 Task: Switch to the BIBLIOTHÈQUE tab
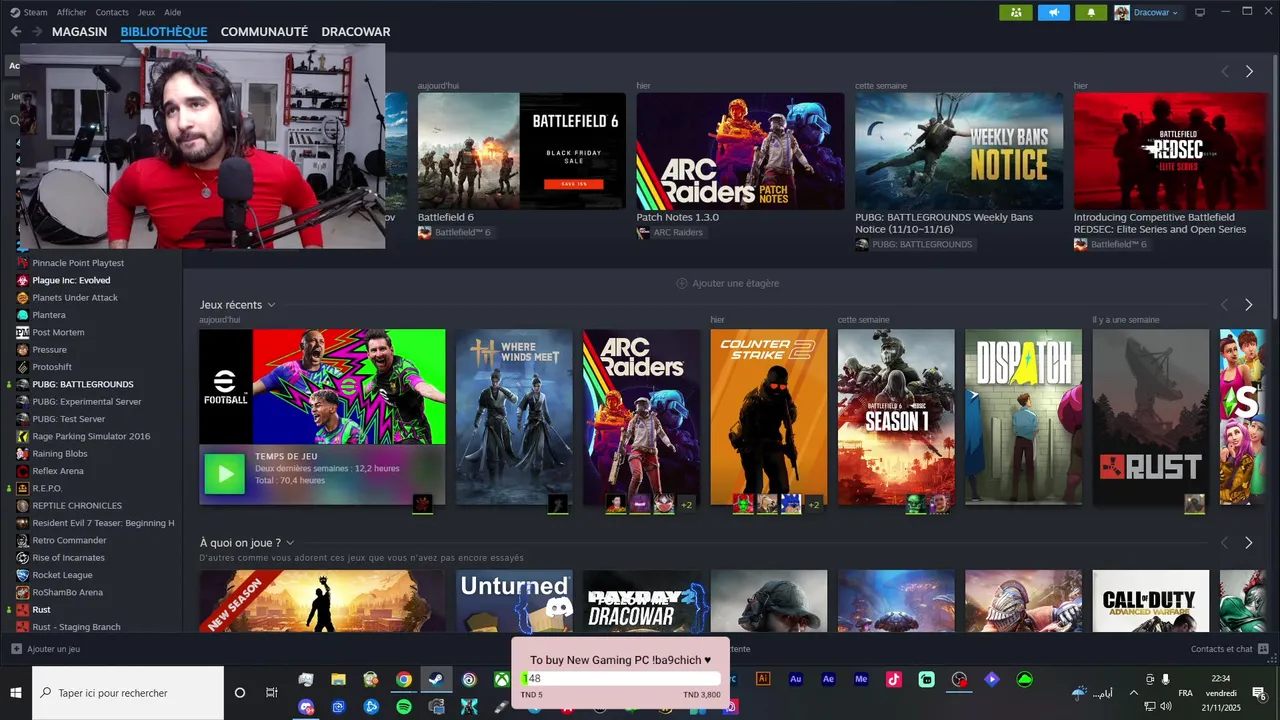click(x=164, y=32)
